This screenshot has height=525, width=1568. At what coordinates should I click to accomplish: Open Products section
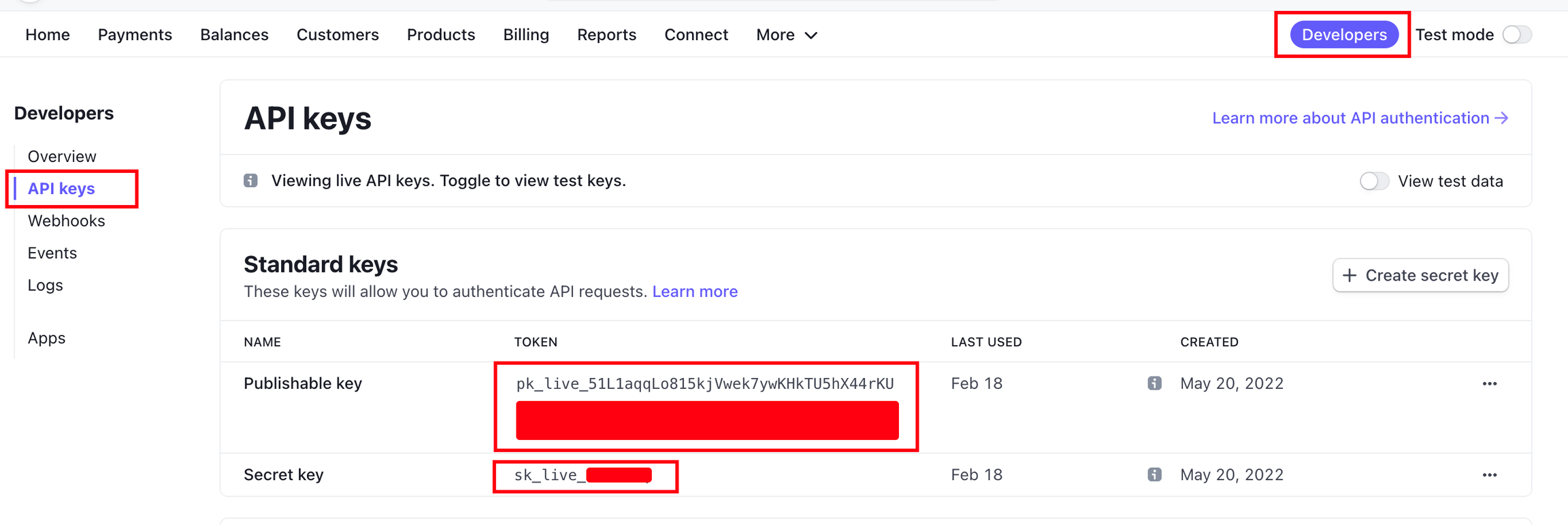(441, 35)
